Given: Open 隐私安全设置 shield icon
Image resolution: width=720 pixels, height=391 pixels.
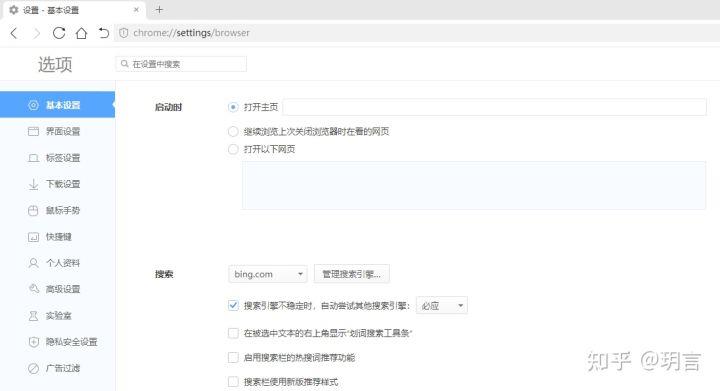Looking at the screenshot, I should tap(34, 342).
